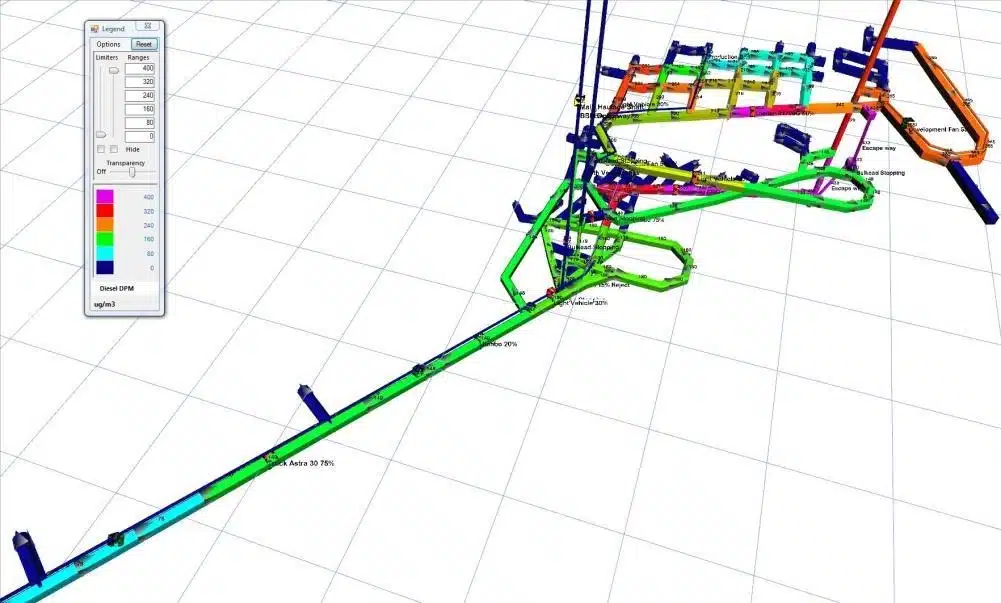Click the Transparency slider handle

coord(132,170)
